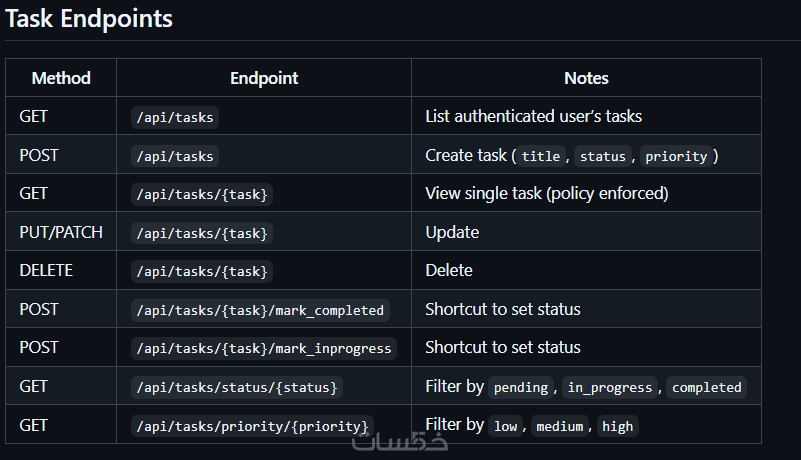
Task: Click the "title" code tag
Action: click(541, 156)
